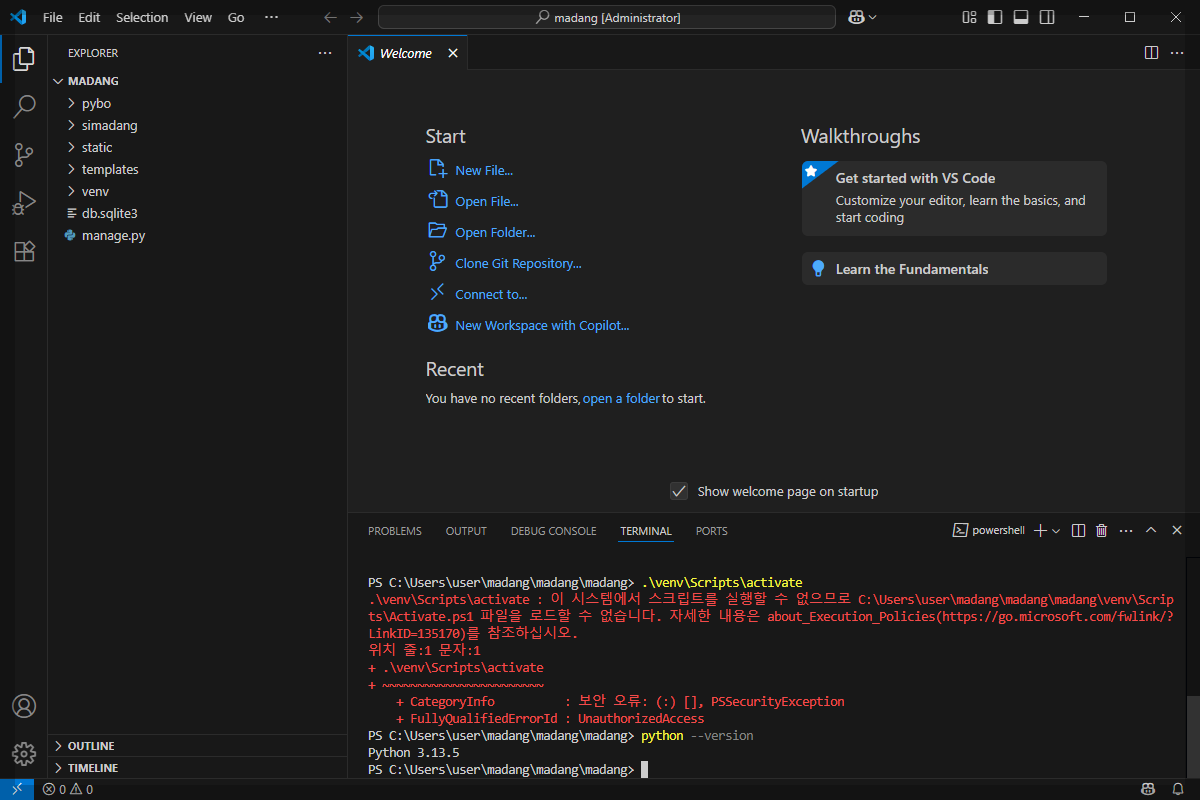Screen dimensions: 1200x800
Task: Open the Extensions view
Action: (x=24, y=251)
